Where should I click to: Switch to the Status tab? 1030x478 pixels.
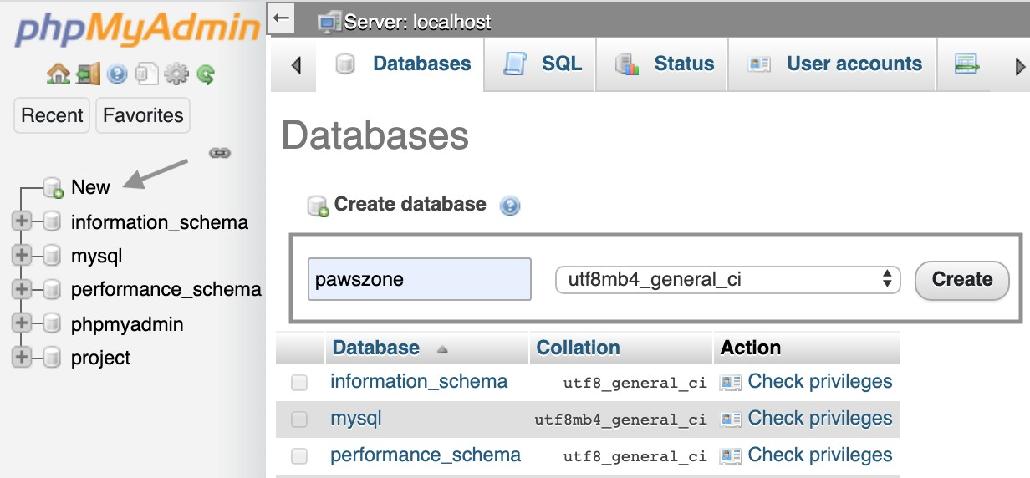[662, 64]
